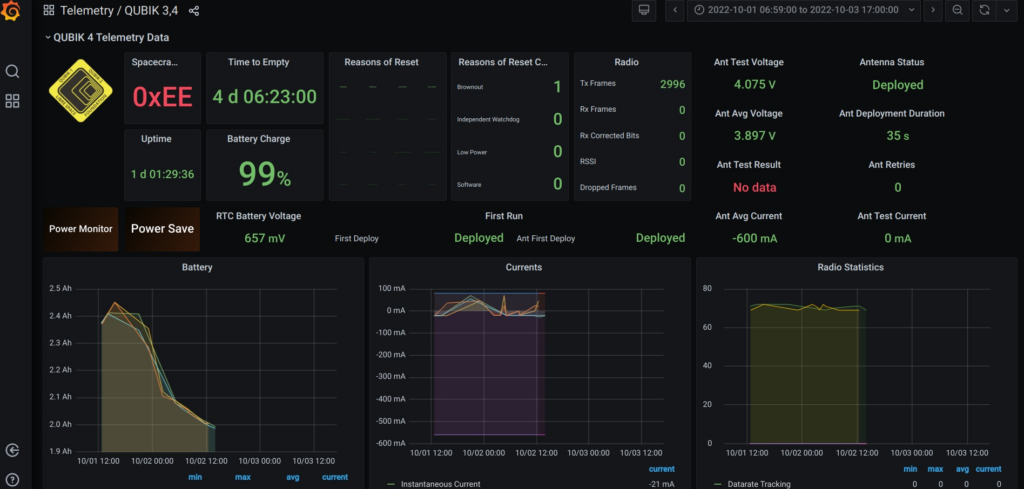Refresh the dashboard
The height and width of the screenshot is (489, 1024).
click(x=984, y=10)
